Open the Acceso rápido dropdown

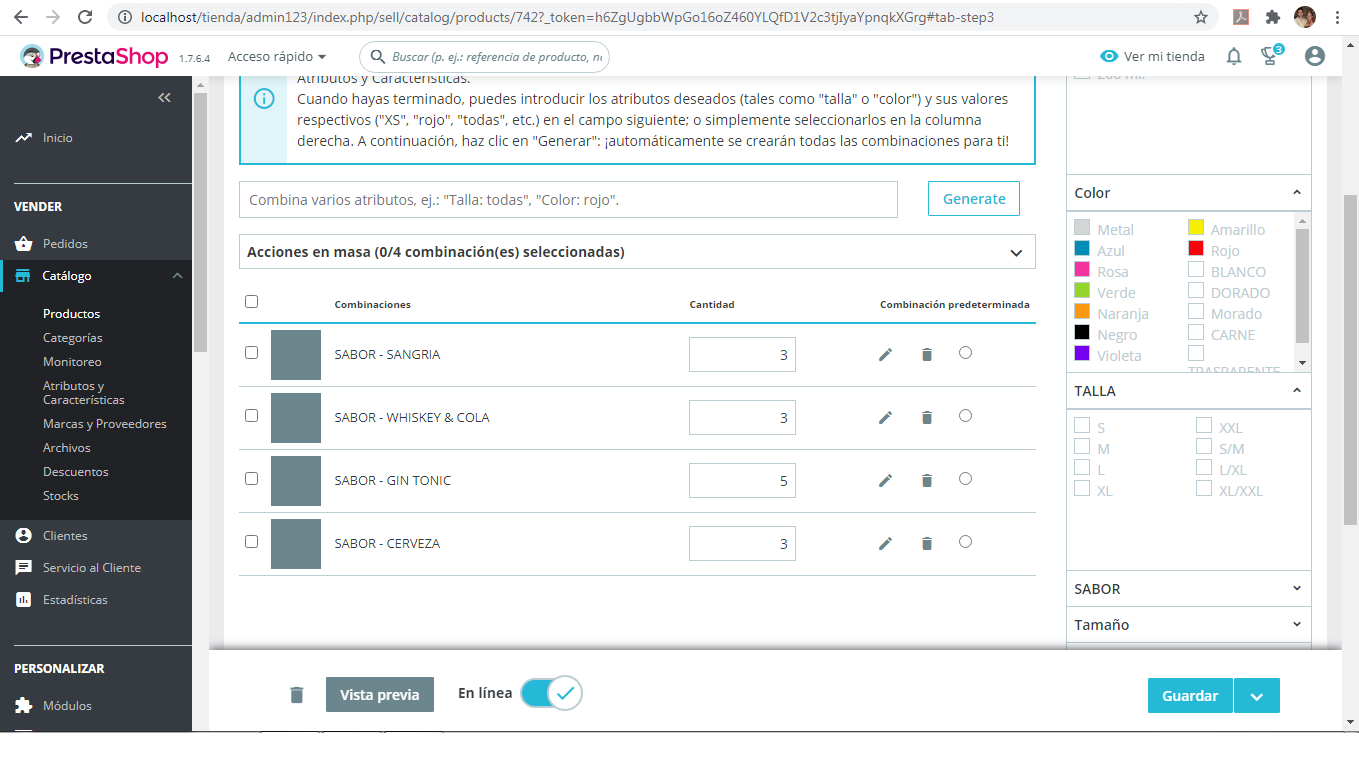pos(277,57)
